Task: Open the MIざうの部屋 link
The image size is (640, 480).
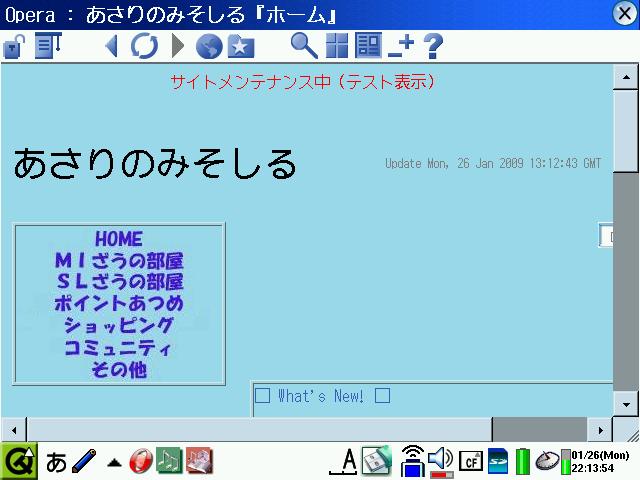Action: [x=119, y=260]
